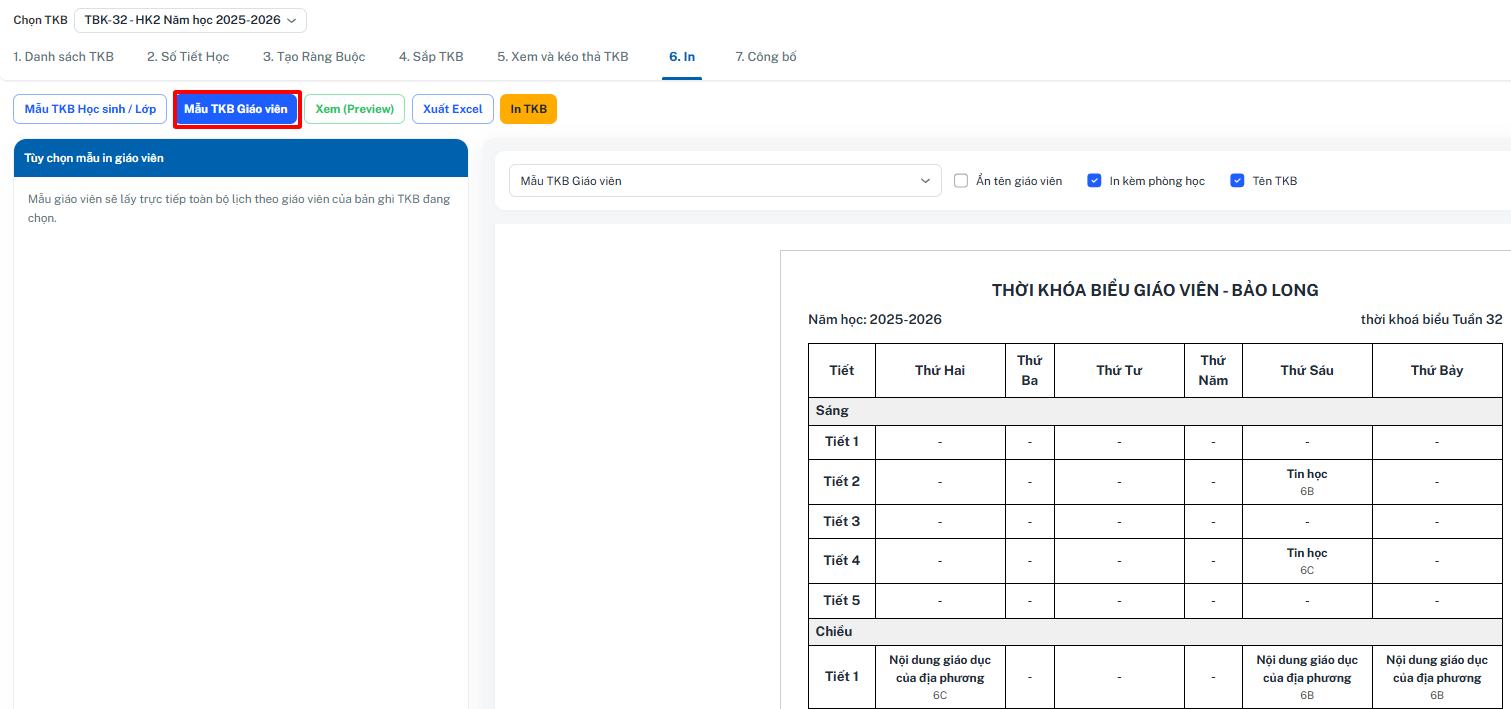Screen dimensions: 1511x709
Task: Click Tin học 6C cell on Thứ Sáu
Action: (x=1307, y=561)
